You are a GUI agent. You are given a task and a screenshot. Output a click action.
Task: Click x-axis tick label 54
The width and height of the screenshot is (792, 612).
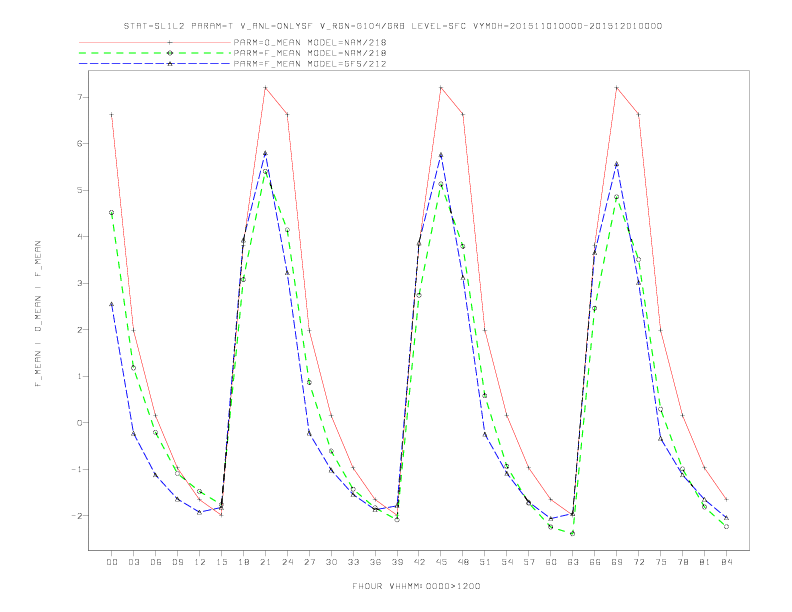(507, 562)
